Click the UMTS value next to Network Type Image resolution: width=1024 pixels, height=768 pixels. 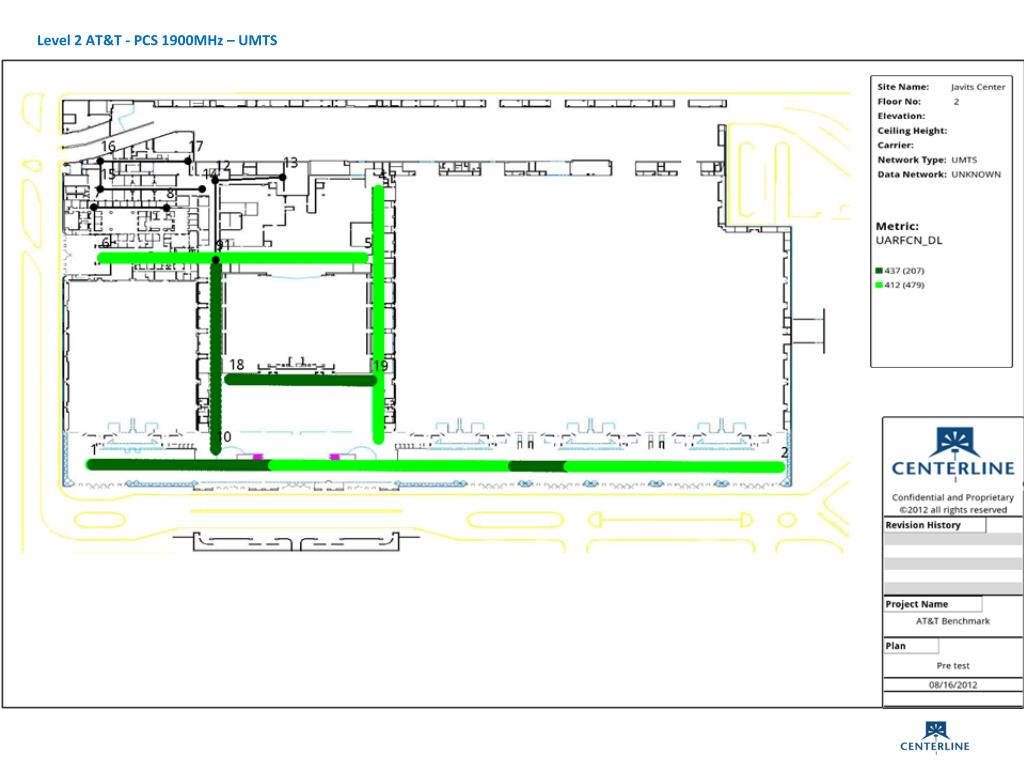coord(964,160)
